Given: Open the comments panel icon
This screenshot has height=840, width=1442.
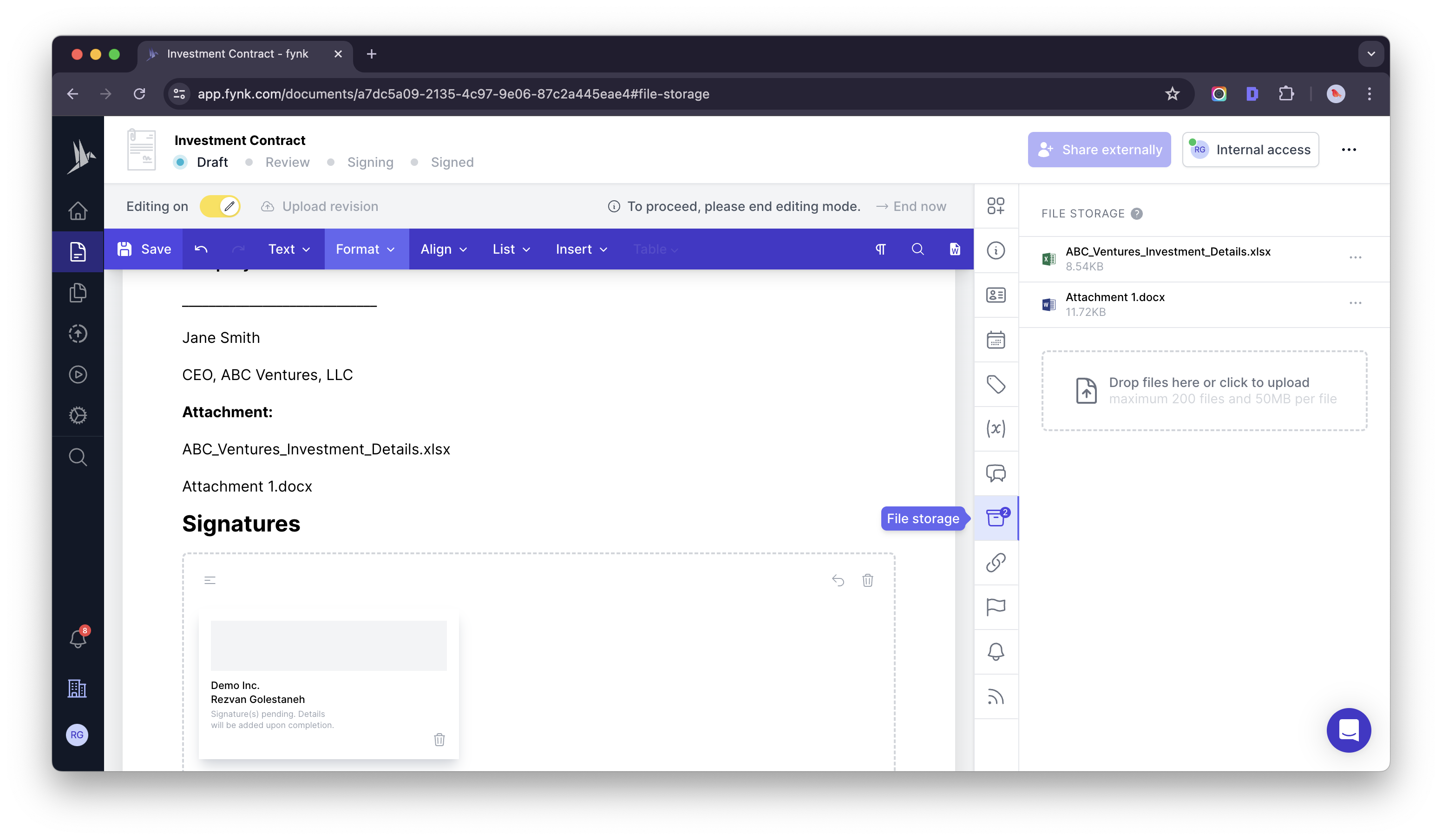Looking at the screenshot, I should pyautogui.click(x=996, y=472).
